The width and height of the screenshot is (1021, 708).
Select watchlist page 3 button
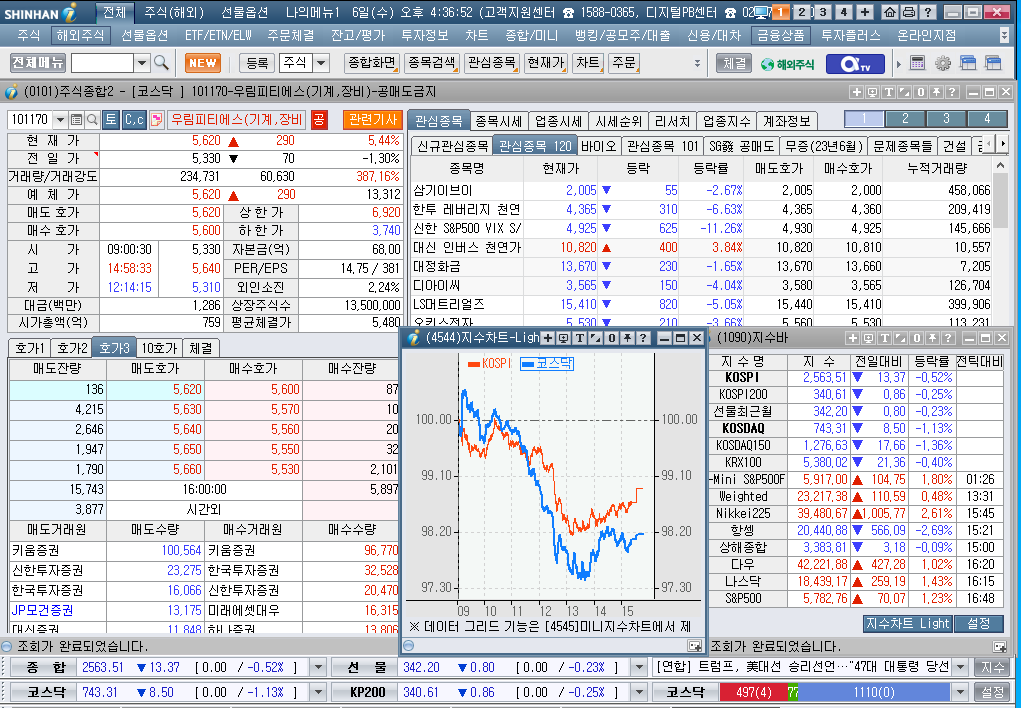(x=946, y=119)
